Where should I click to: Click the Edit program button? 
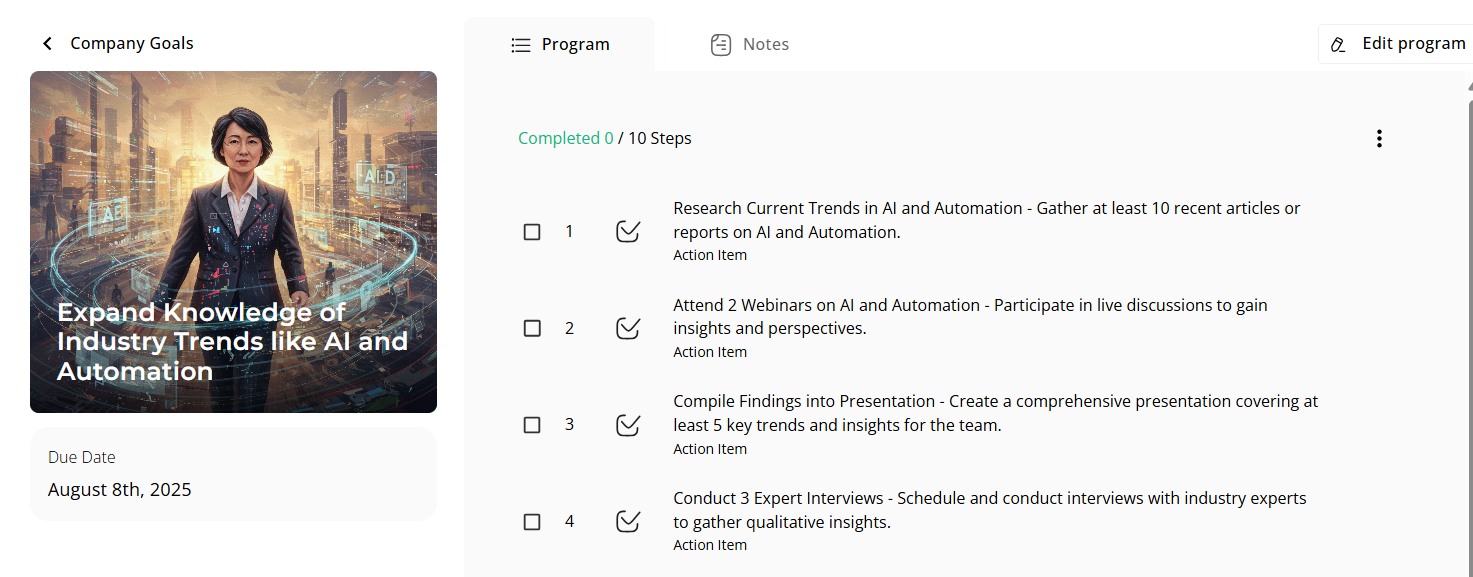pos(1397,44)
